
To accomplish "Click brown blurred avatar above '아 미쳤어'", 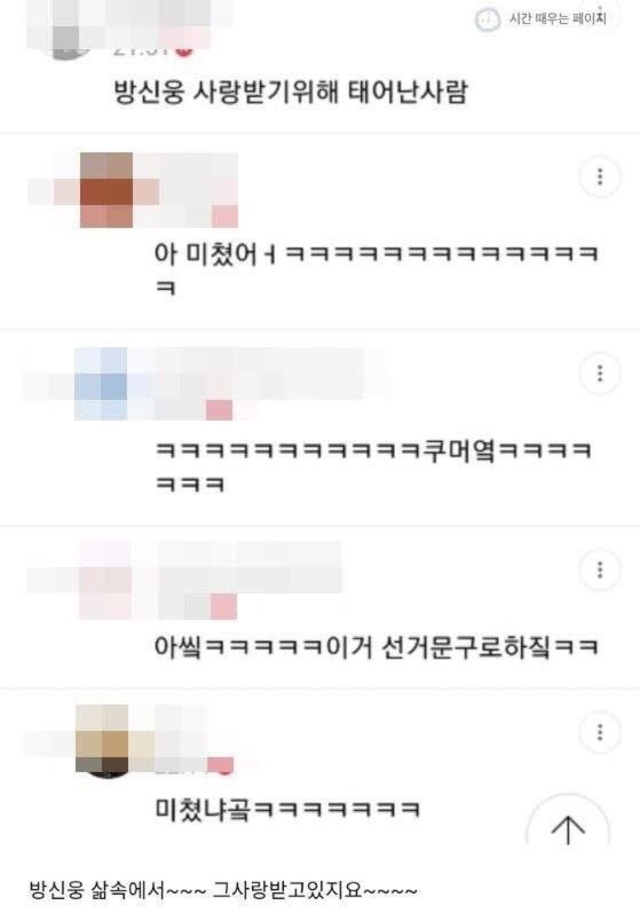I will coord(106,190).
